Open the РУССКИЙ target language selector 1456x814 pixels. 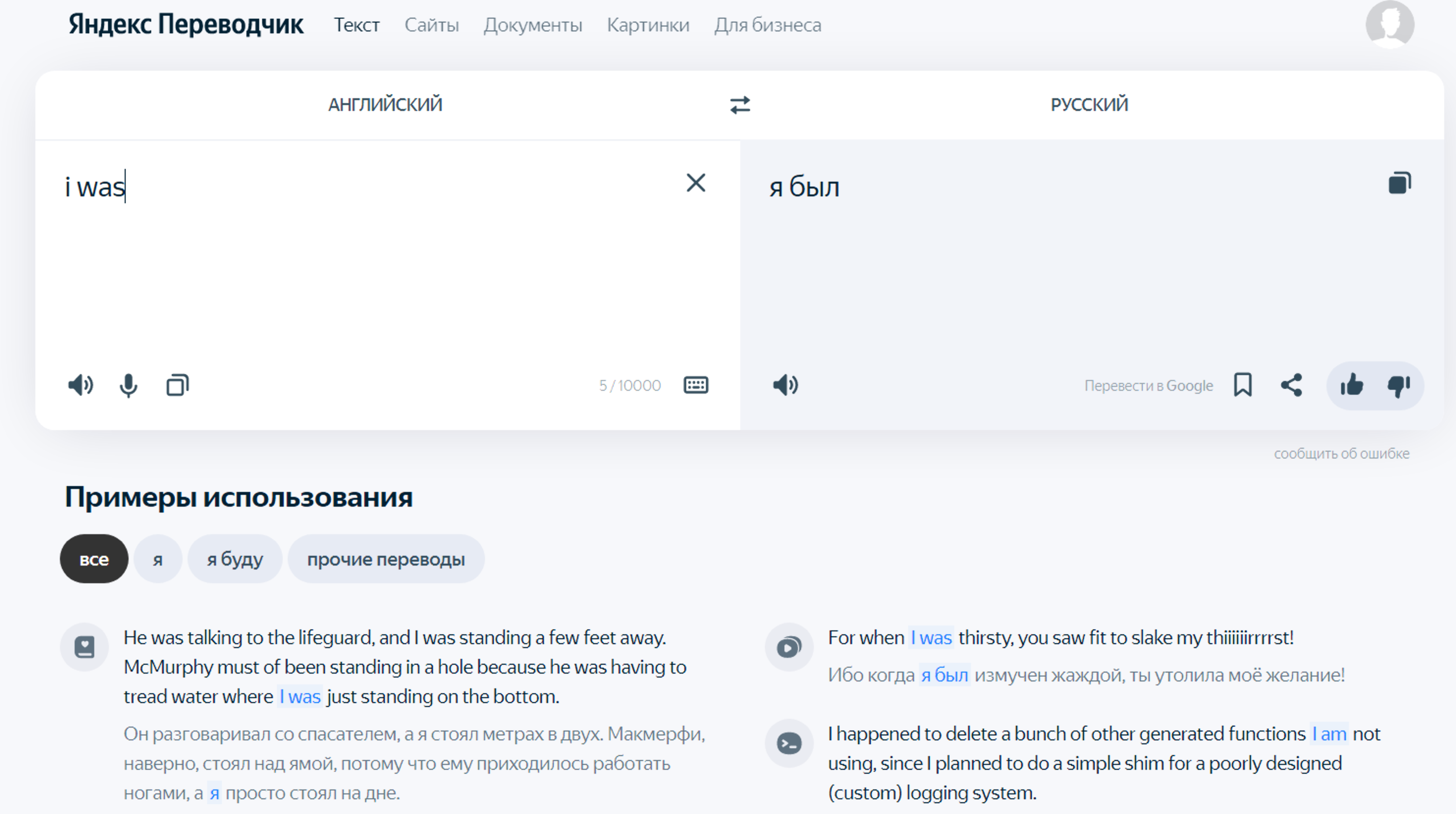(x=1089, y=105)
